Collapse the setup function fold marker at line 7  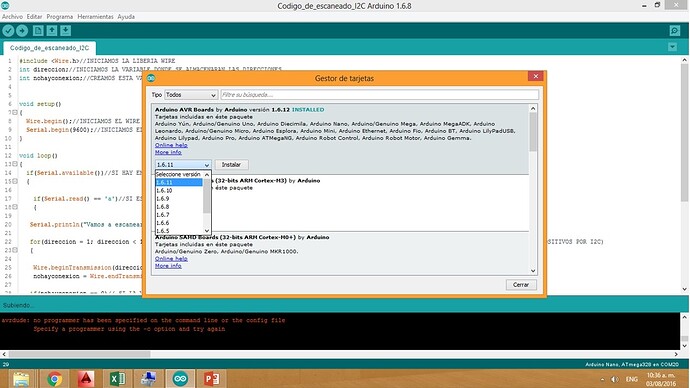[x=15, y=113]
